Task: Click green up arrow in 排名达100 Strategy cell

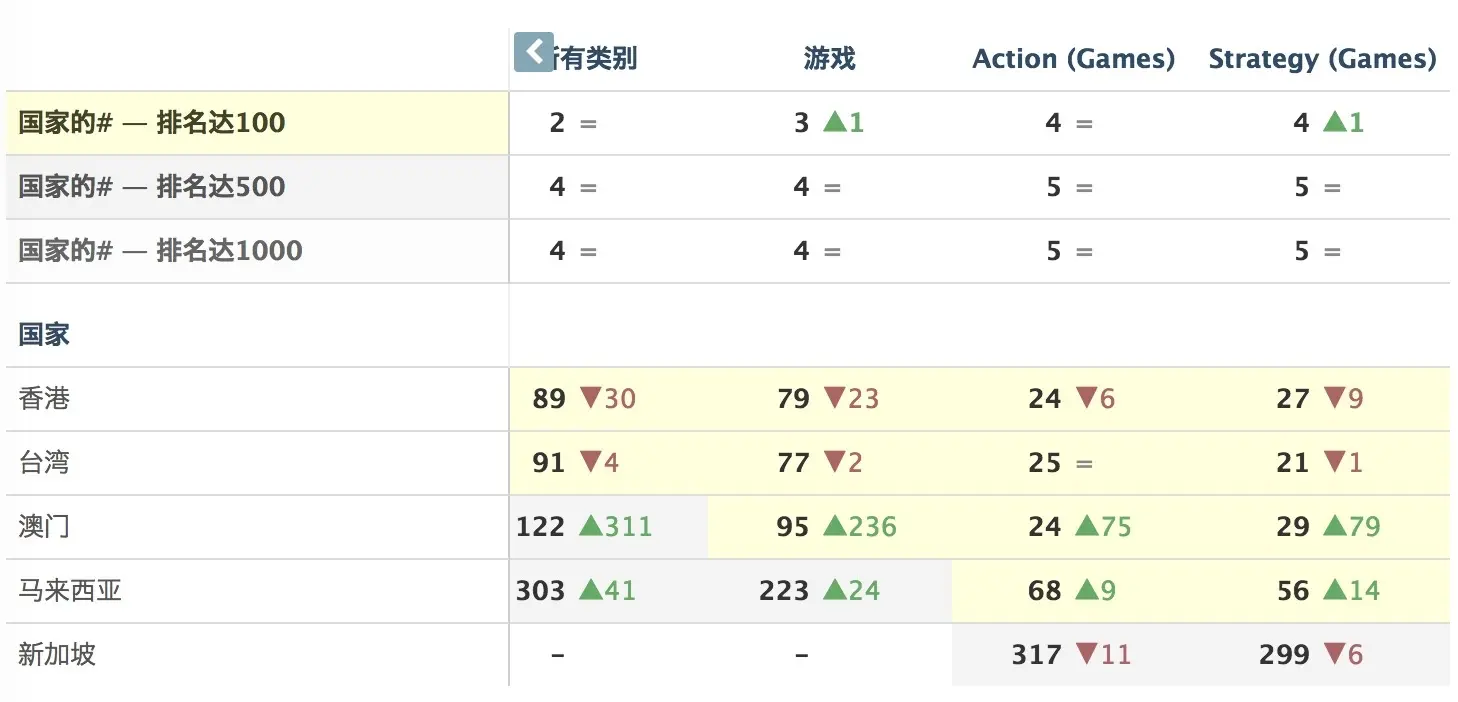Action: (1335, 122)
